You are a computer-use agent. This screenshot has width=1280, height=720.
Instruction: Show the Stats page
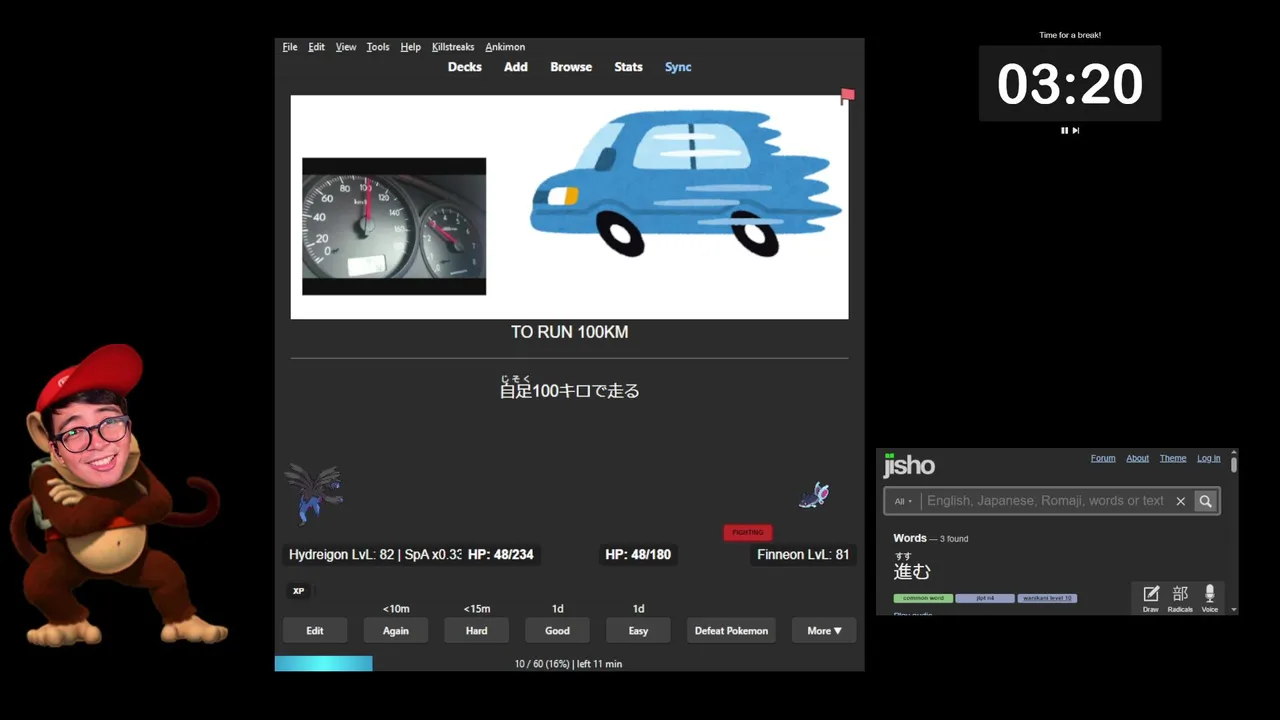click(x=628, y=67)
